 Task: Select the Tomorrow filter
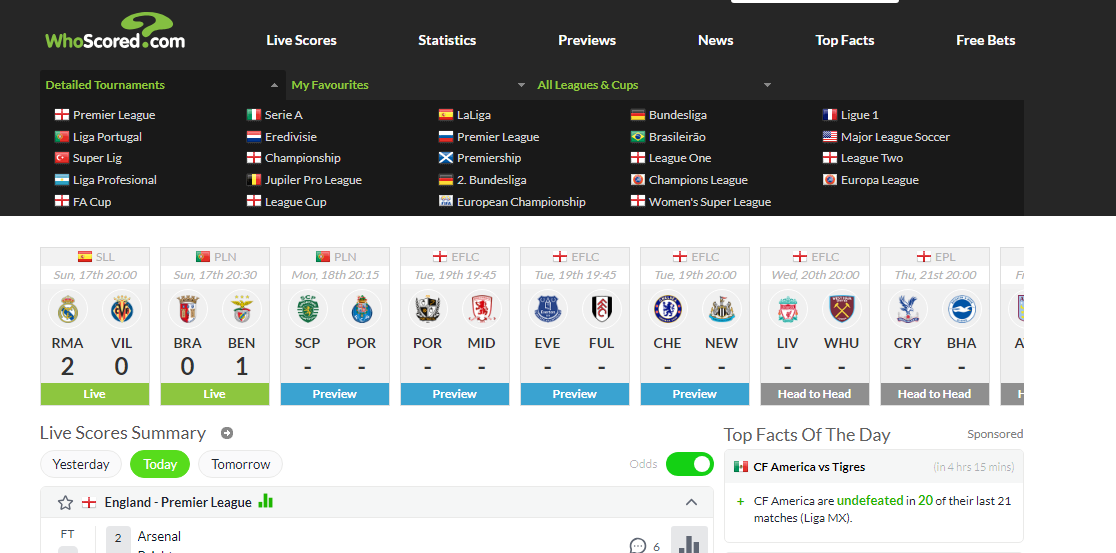pos(241,464)
